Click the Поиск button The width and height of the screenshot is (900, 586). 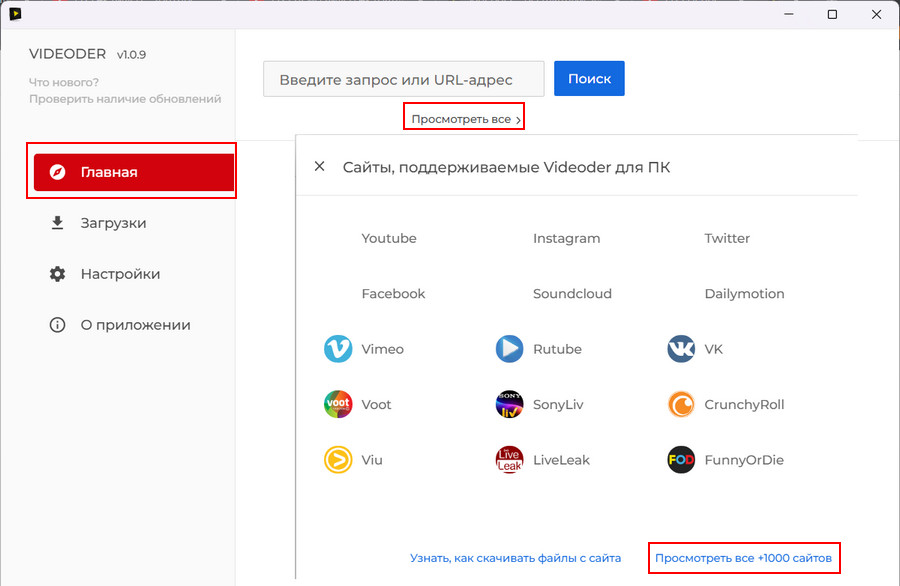coord(589,79)
